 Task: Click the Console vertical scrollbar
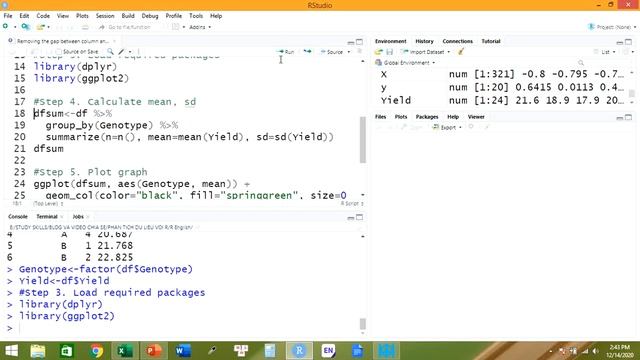pos(362,324)
